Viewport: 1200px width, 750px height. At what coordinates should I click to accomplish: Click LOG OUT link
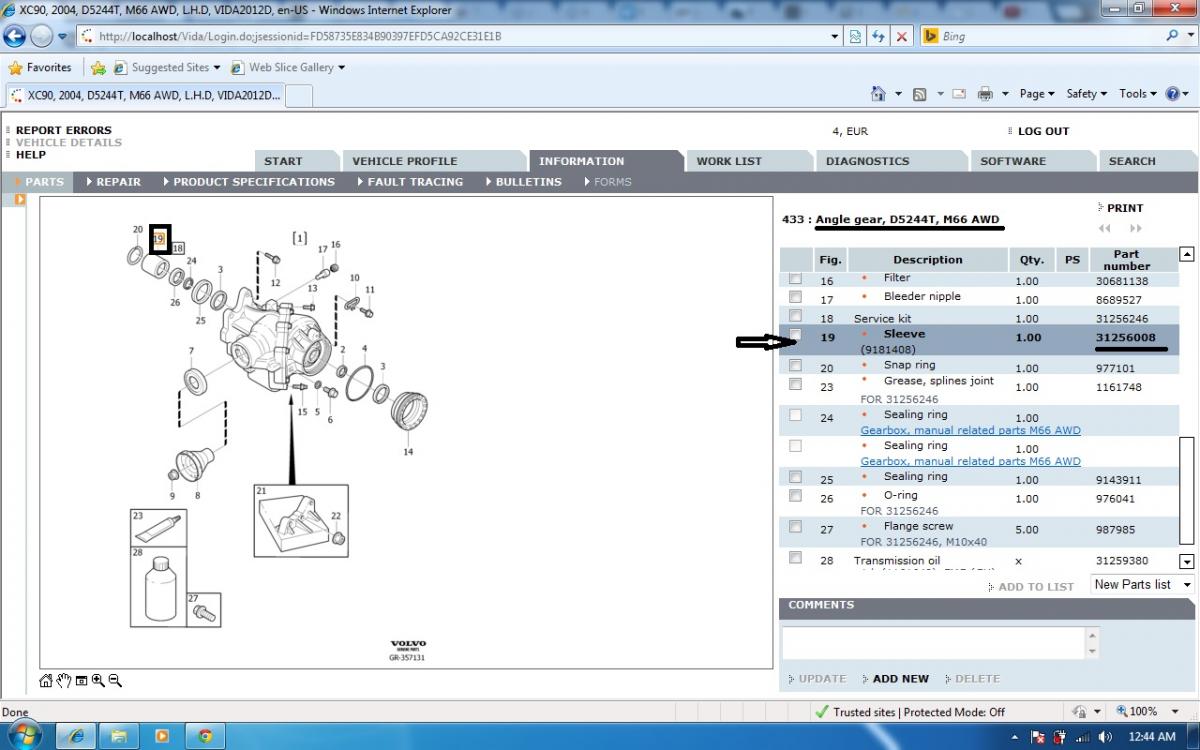(x=1043, y=131)
